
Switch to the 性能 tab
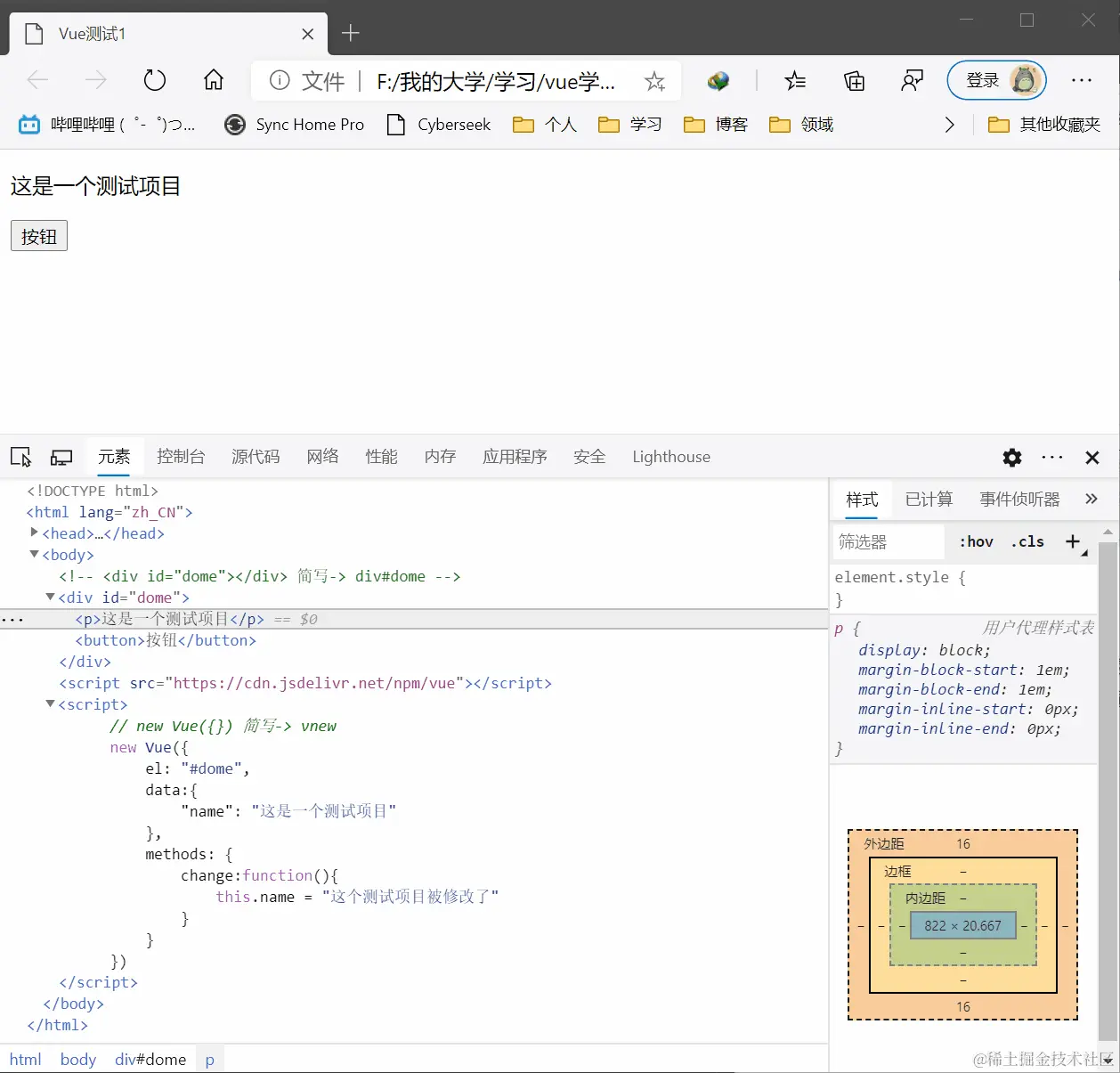381,457
